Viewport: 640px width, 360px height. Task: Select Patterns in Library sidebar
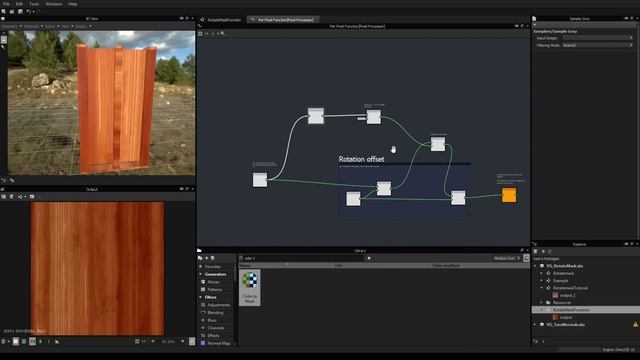coord(215,289)
